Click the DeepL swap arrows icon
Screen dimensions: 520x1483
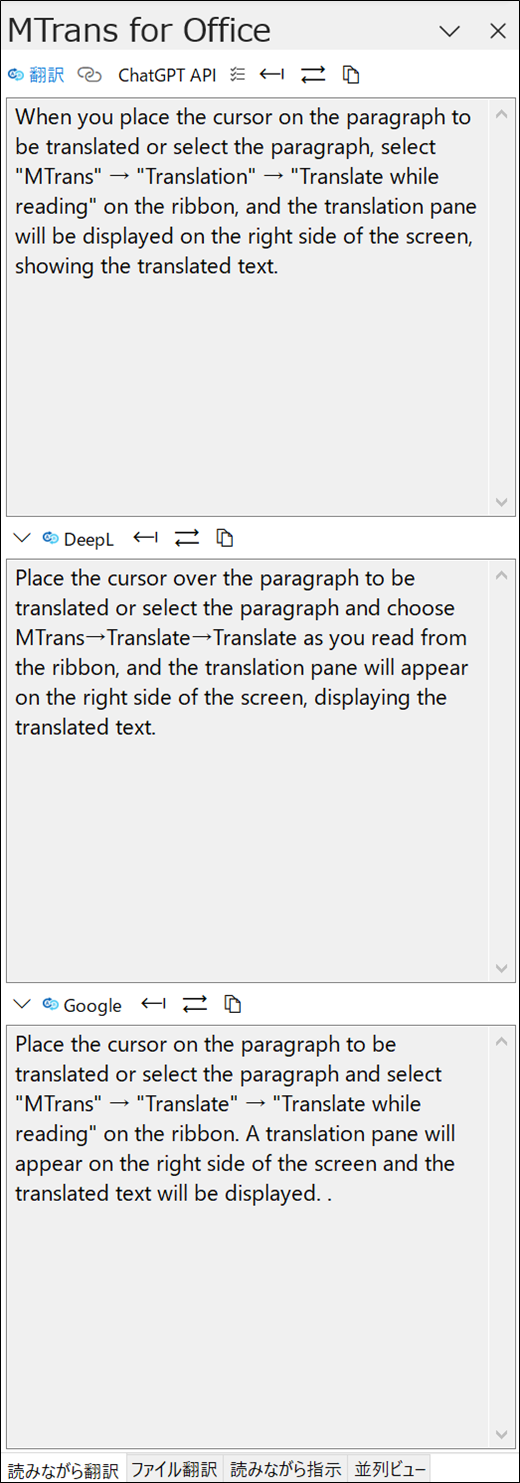[187, 538]
